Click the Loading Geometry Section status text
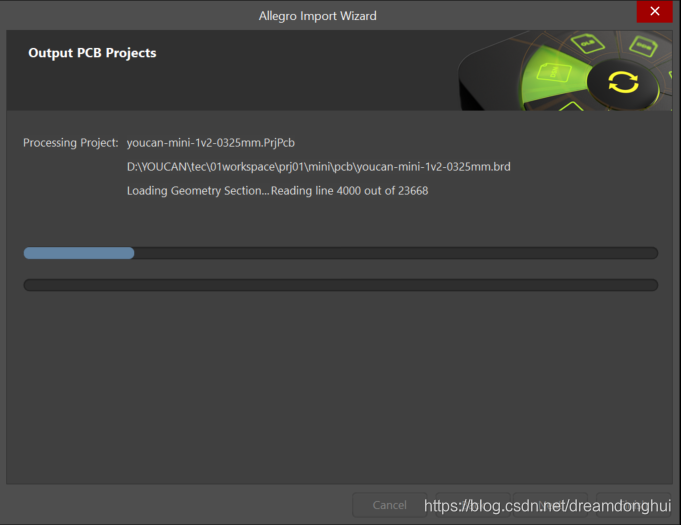681x525 pixels. (277, 191)
